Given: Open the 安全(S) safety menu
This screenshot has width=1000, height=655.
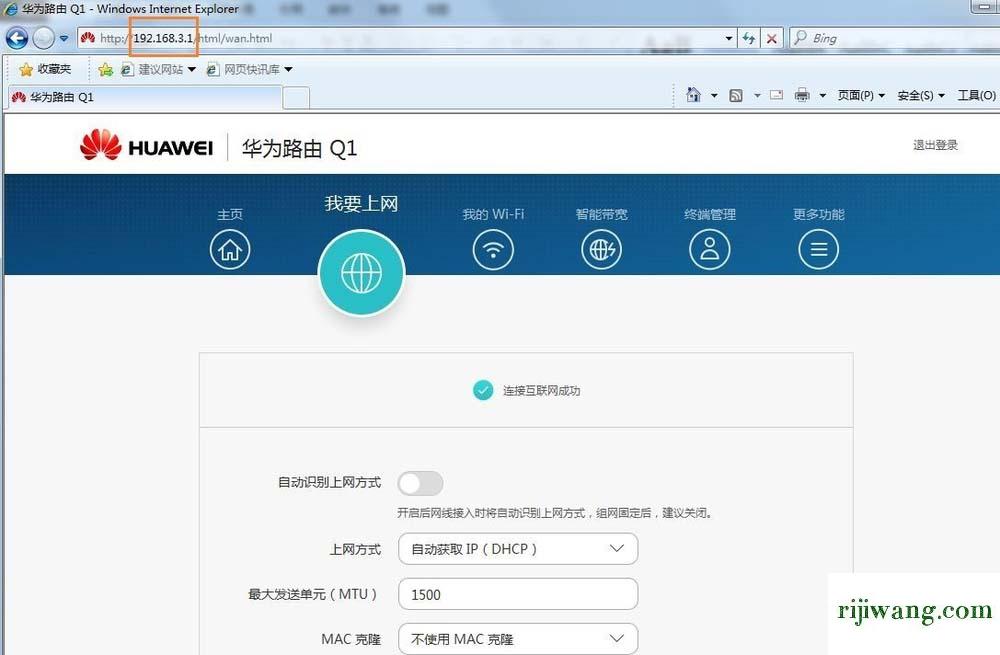Looking at the screenshot, I should point(921,95).
